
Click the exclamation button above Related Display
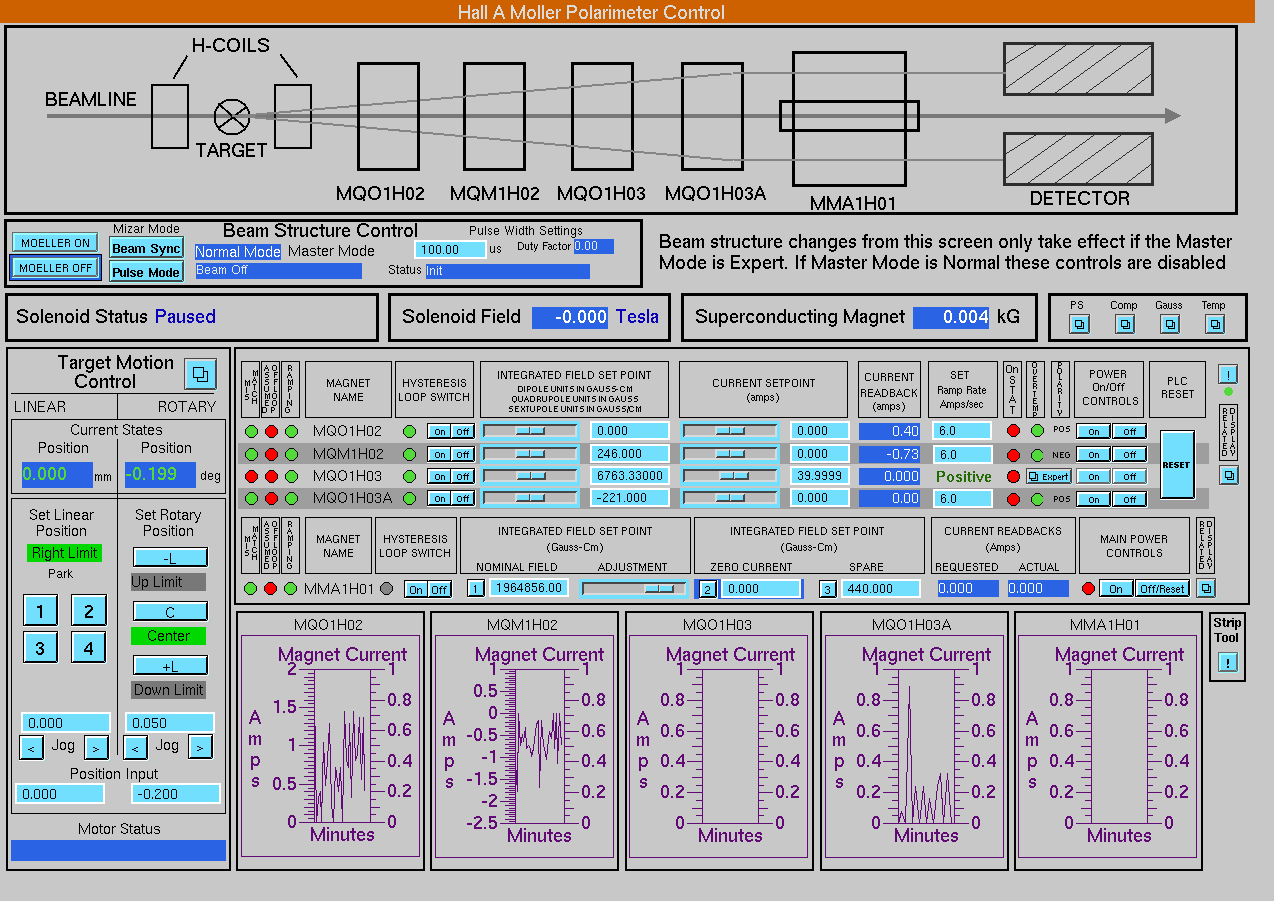[1229, 374]
